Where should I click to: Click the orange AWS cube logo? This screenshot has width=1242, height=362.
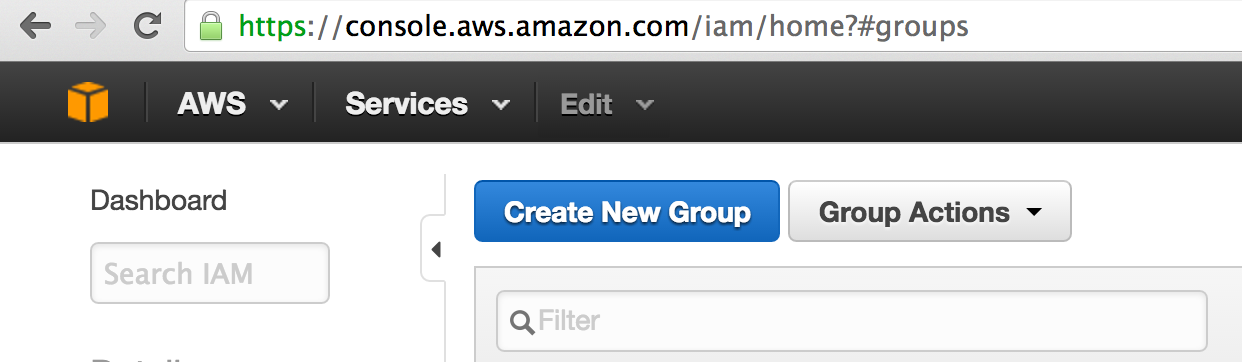(88, 103)
